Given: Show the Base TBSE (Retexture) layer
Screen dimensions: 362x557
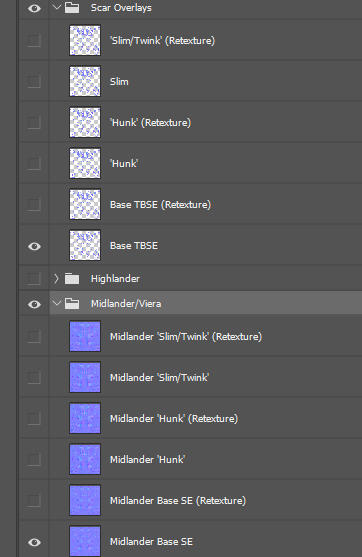Looking at the screenshot, I should point(34,205).
